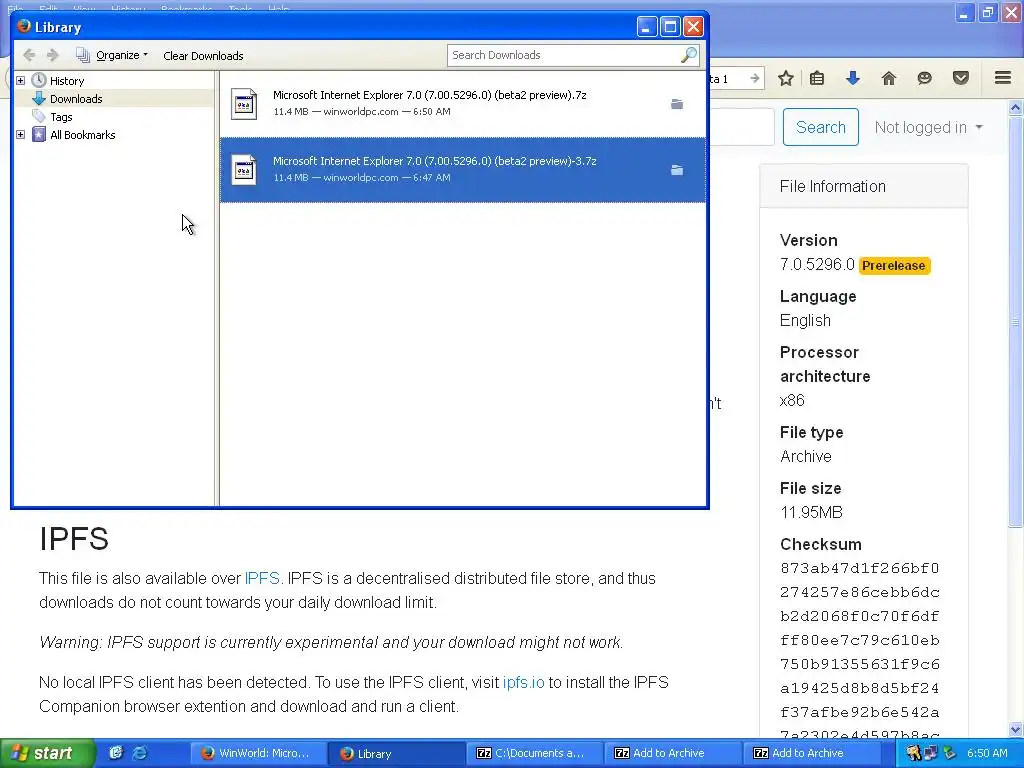
Task: Click the search bar go arrow
Action: [755, 78]
